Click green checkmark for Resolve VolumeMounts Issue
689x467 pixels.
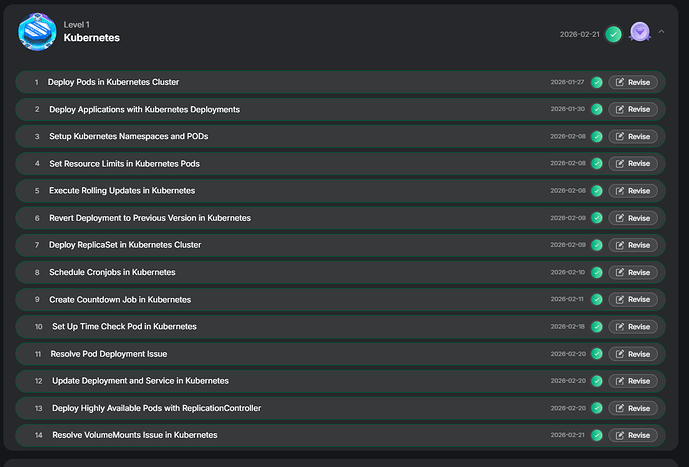coord(597,435)
